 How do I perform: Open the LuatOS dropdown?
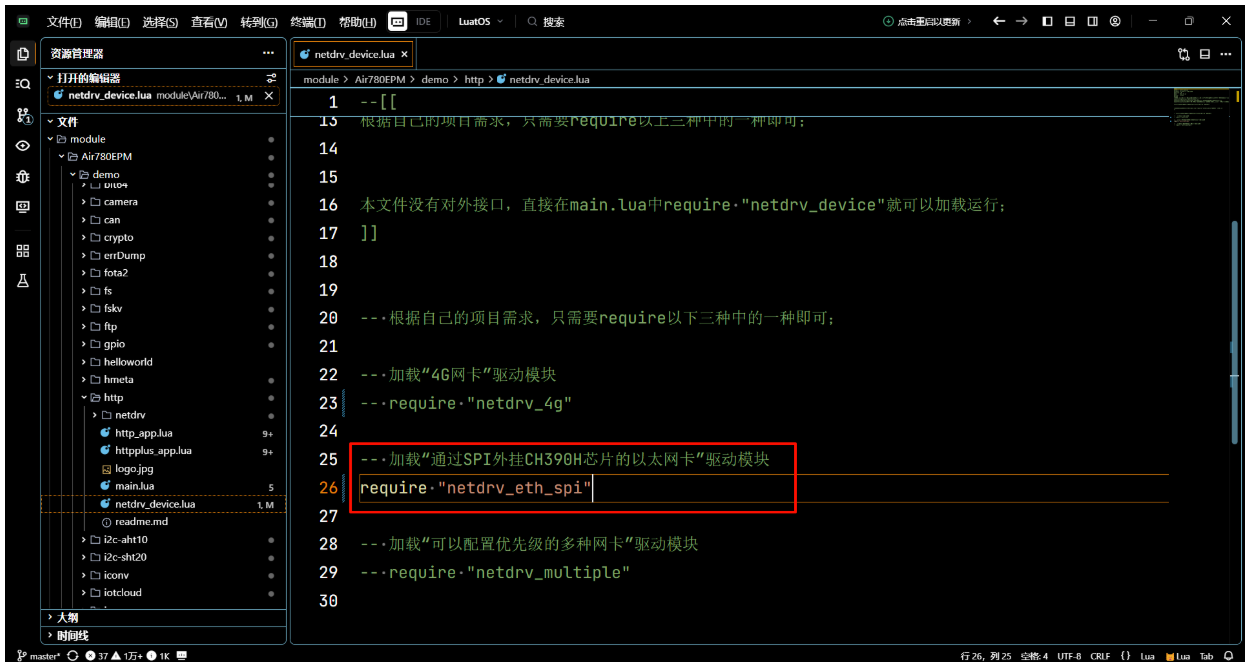pyautogui.click(x=481, y=21)
